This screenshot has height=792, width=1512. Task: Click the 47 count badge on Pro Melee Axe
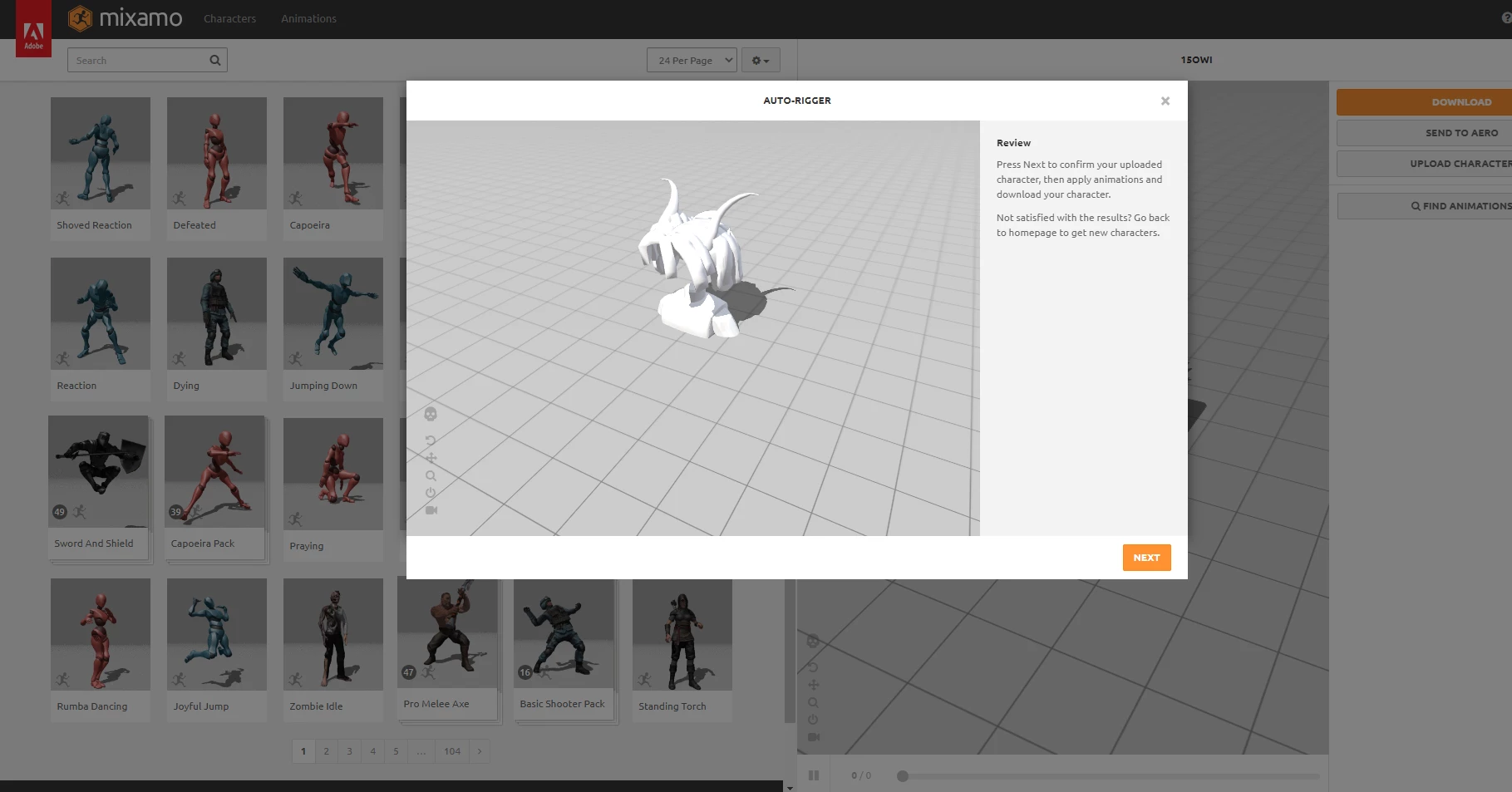(x=408, y=672)
